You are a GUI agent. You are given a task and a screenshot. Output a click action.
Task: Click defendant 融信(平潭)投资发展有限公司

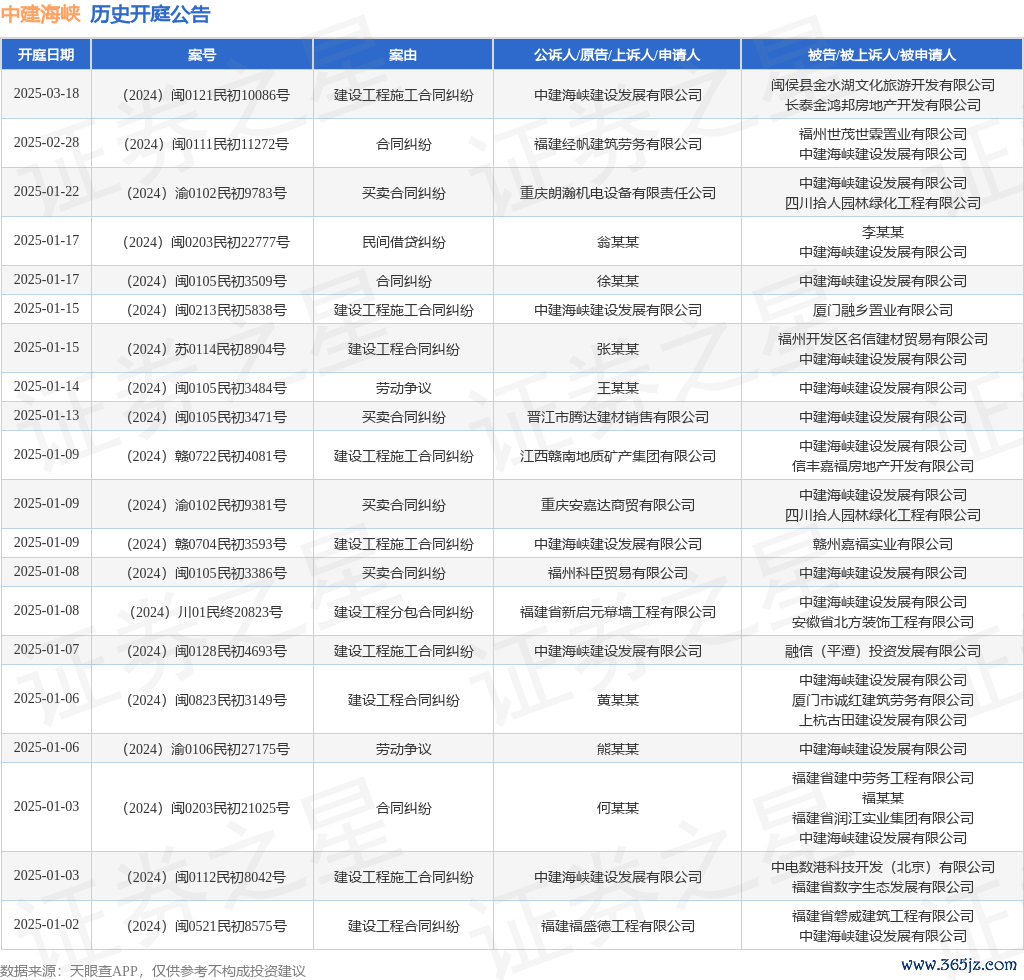click(882, 652)
